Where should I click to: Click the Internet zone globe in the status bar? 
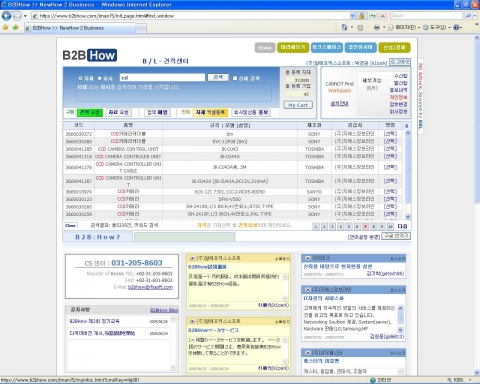pos(373,380)
